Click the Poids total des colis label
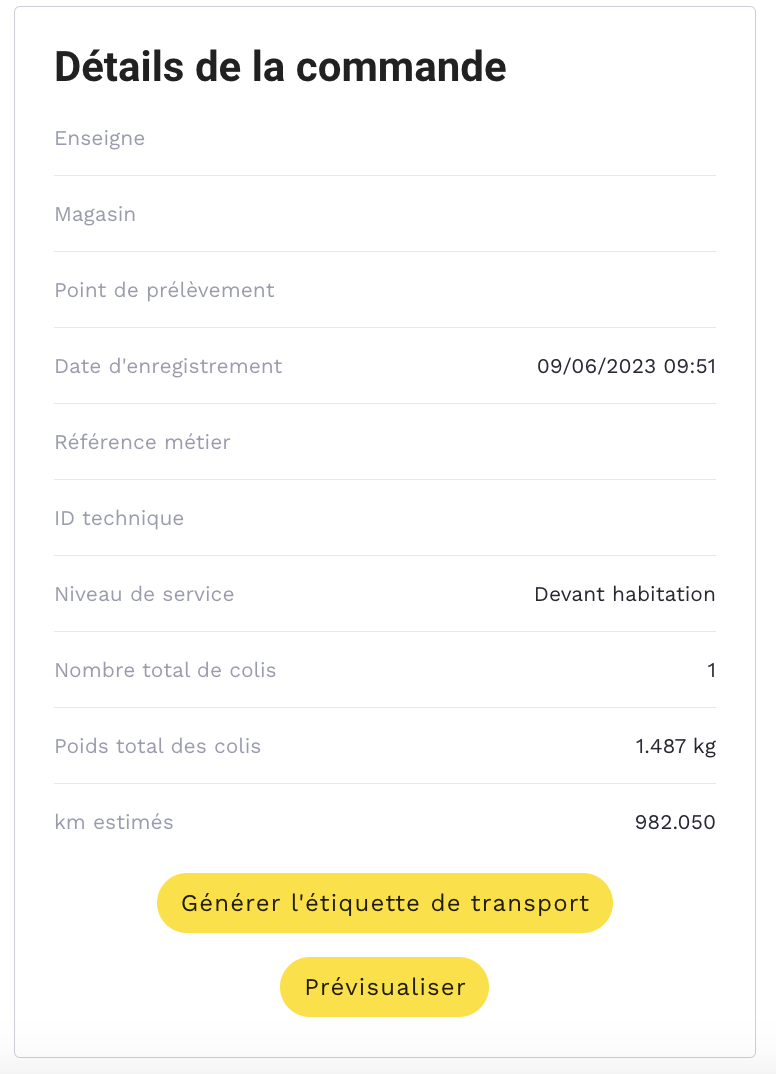Screen dimensions: 776x1074 [x=157, y=746]
